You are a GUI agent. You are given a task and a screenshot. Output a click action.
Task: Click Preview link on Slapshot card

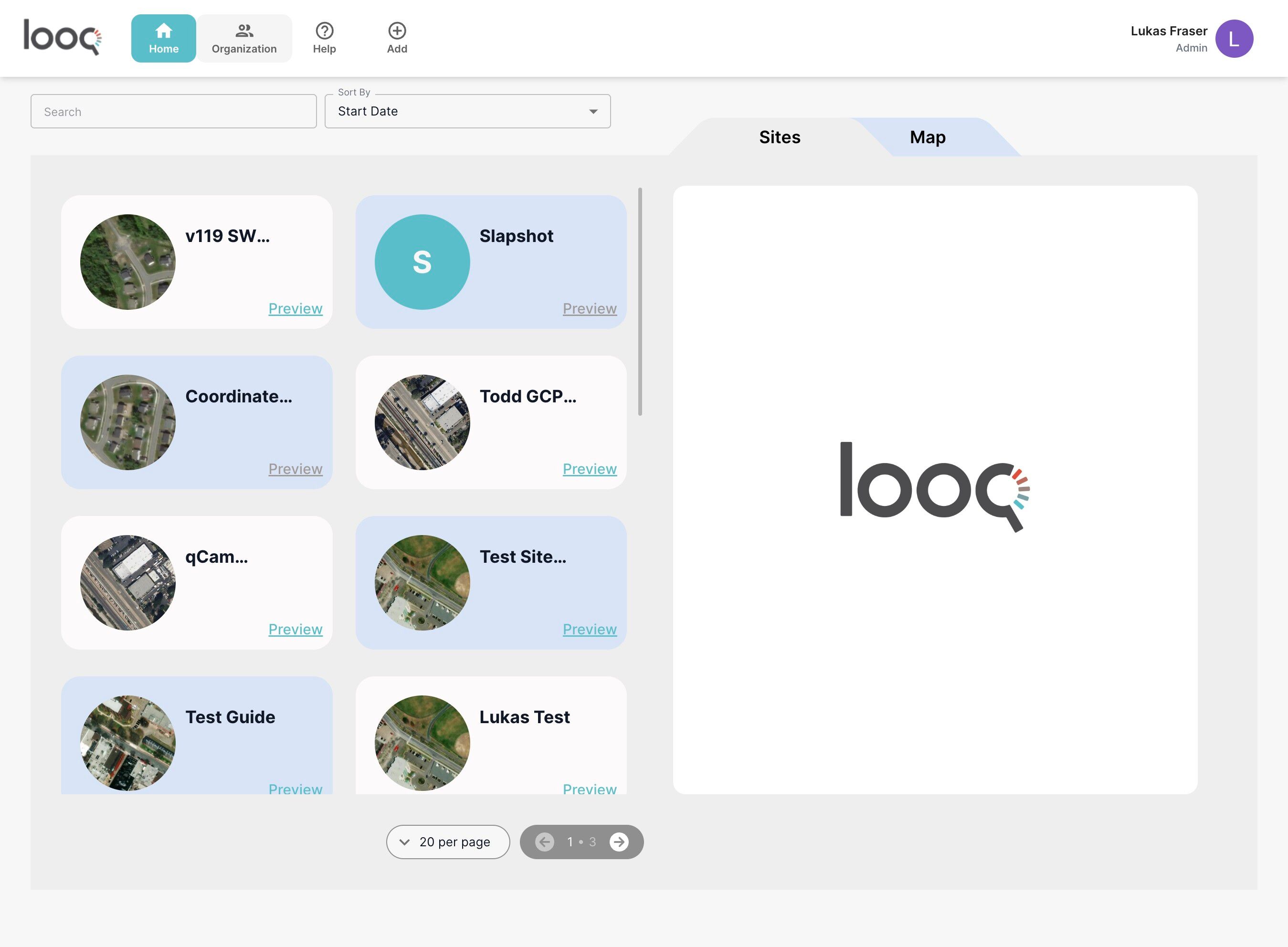click(589, 308)
